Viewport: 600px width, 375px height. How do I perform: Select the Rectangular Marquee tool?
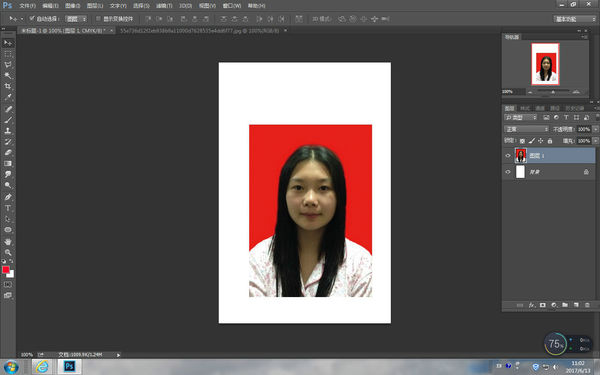[8, 54]
